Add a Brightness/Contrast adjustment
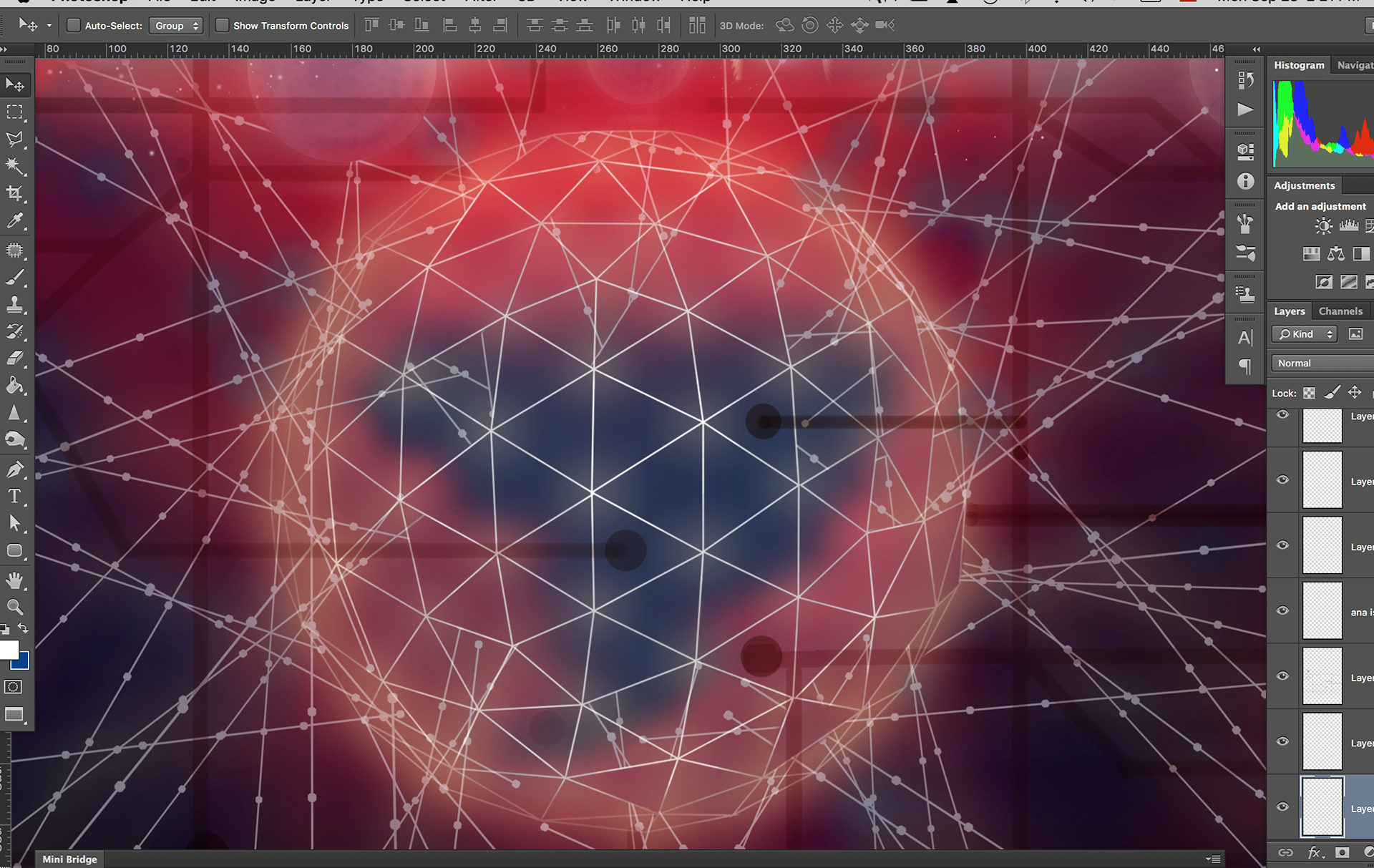Viewport: 1374px width, 868px height. (1323, 227)
